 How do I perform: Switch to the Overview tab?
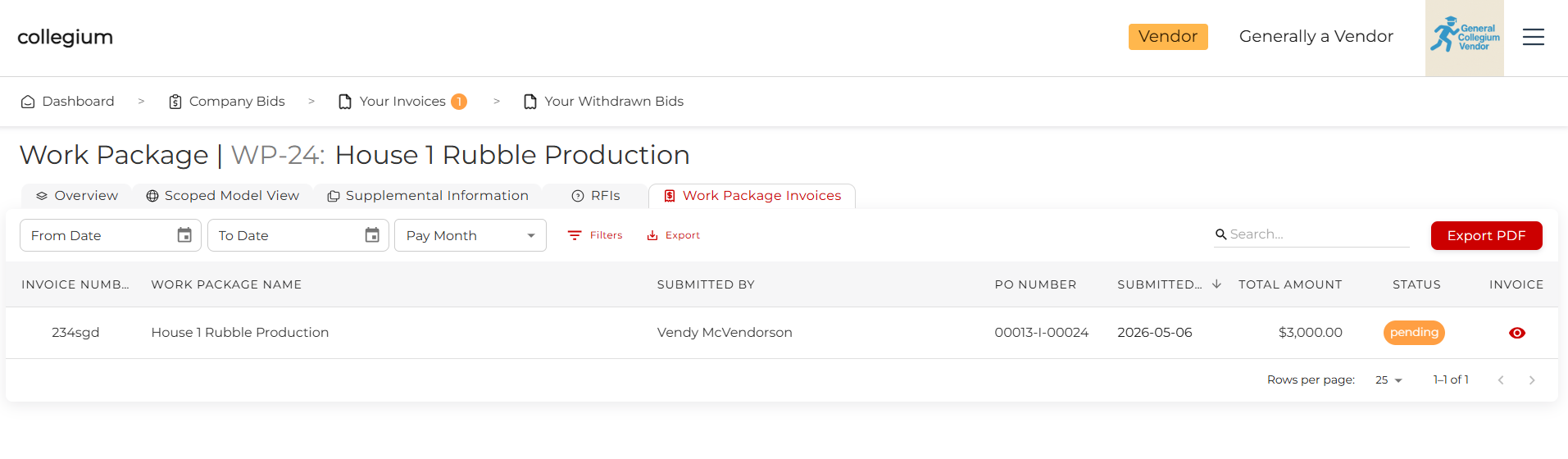click(77, 196)
